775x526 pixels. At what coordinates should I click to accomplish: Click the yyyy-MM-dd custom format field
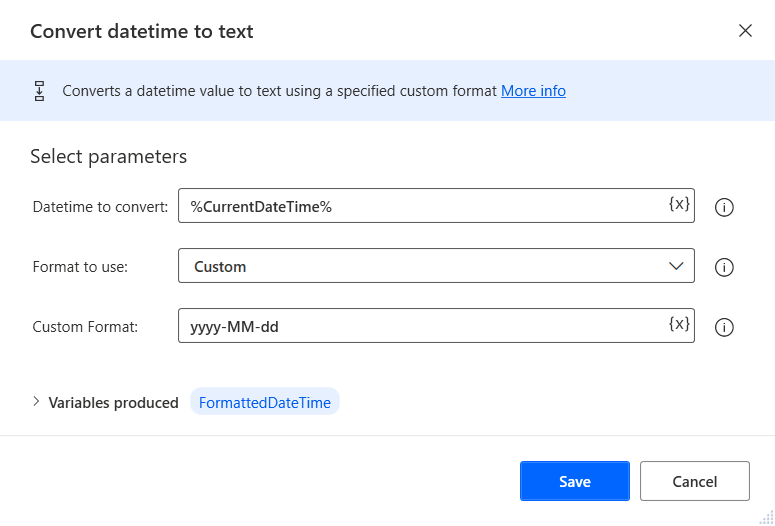[x=420, y=326]
